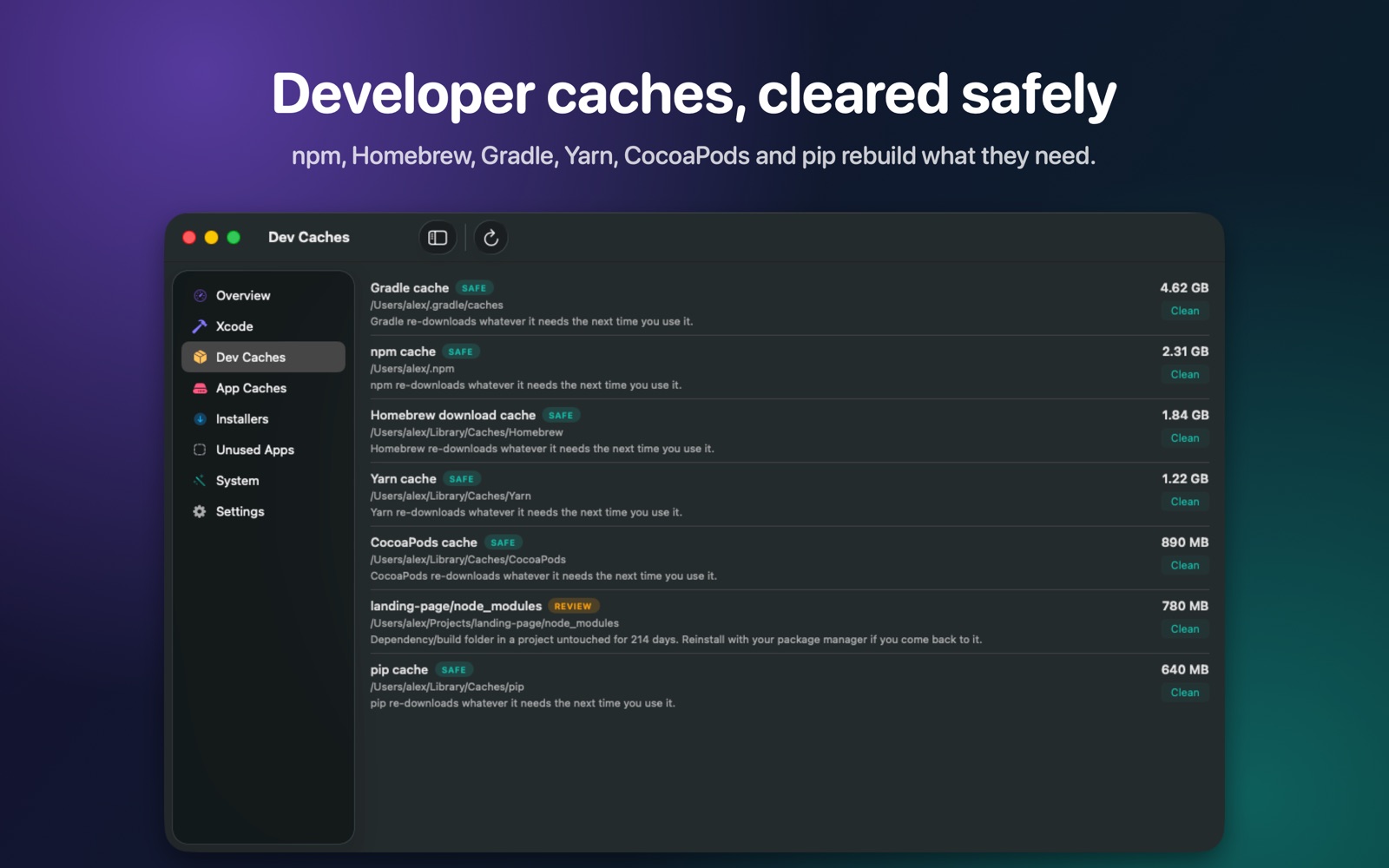Clean landing-page/node_modules folder
This screenshot has height=868, width=1389.
click(1185, 629)
